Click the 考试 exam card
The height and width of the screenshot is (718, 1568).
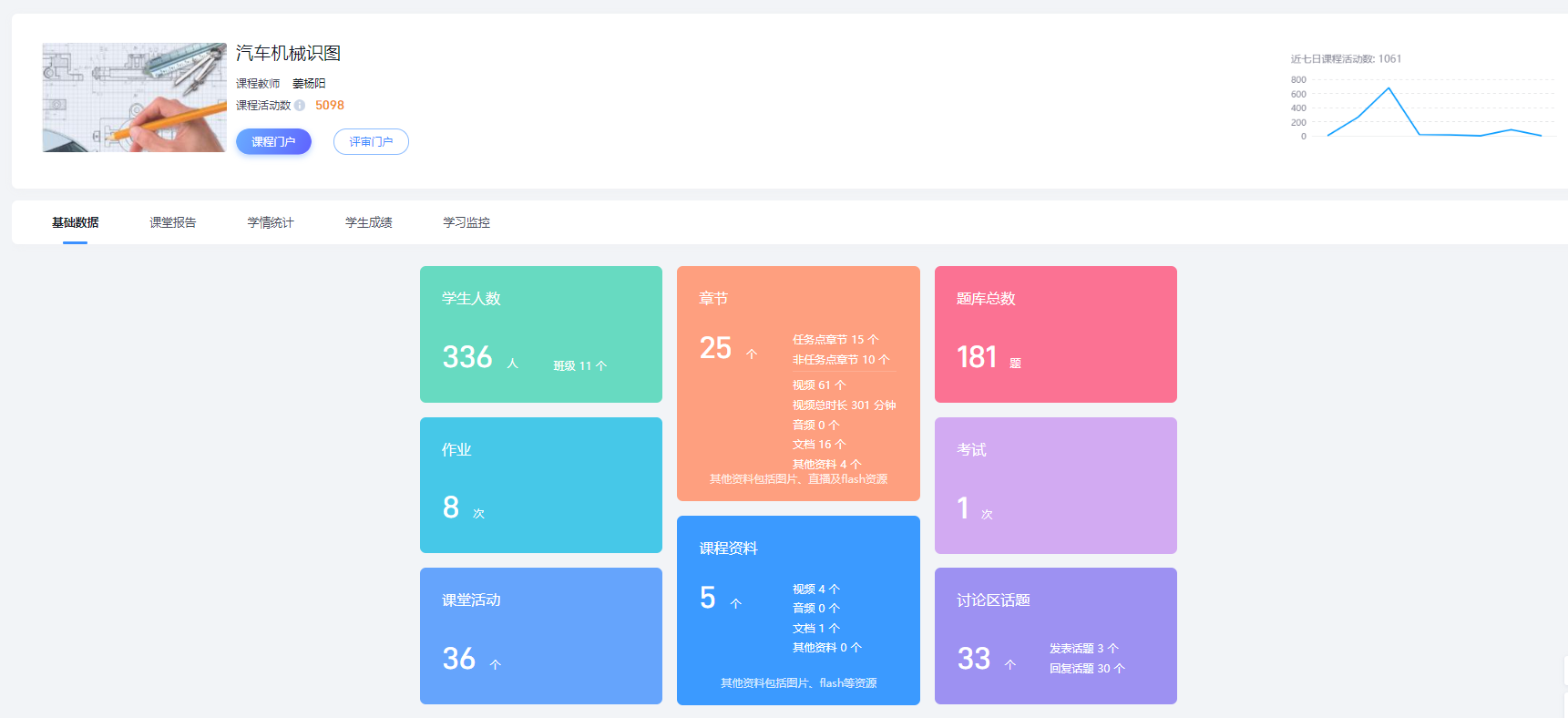coord(1055,485)
